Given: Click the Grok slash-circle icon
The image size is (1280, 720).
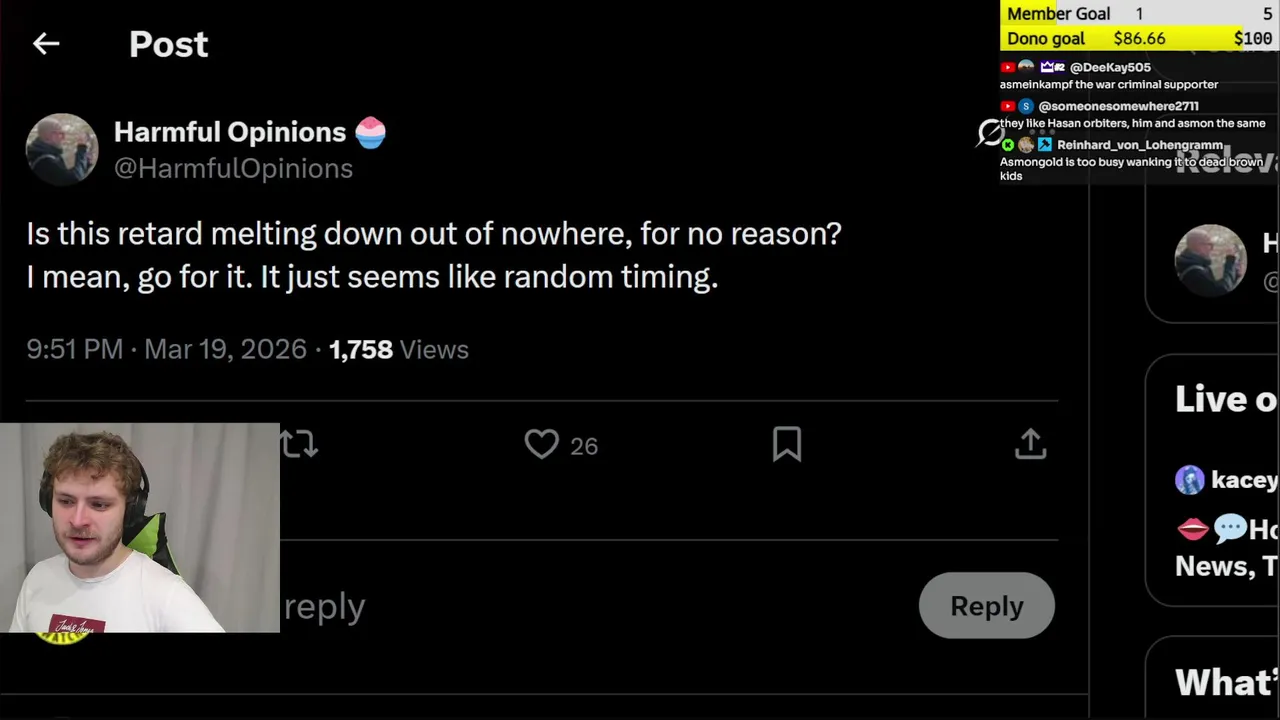Looking at the screenshot, I should click(990, 133).
